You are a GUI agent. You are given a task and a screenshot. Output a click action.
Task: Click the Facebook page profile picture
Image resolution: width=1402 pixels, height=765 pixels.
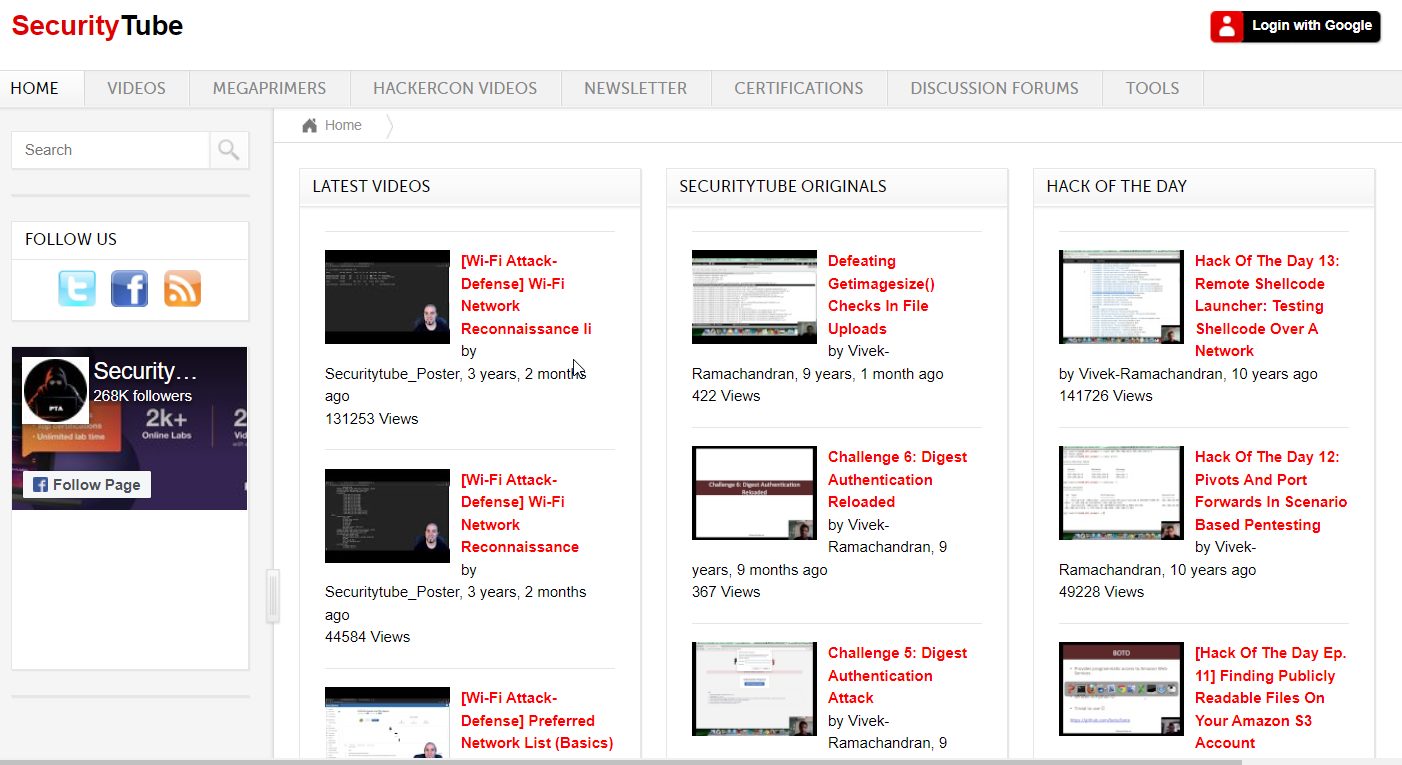click(x=56, y=390)
